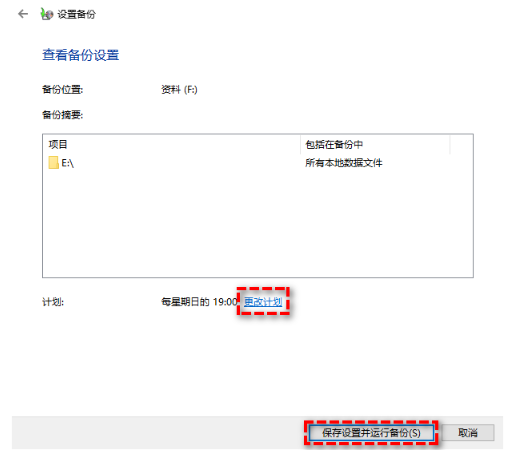Click the 查看备份设置 heading

tap(80, 55)
